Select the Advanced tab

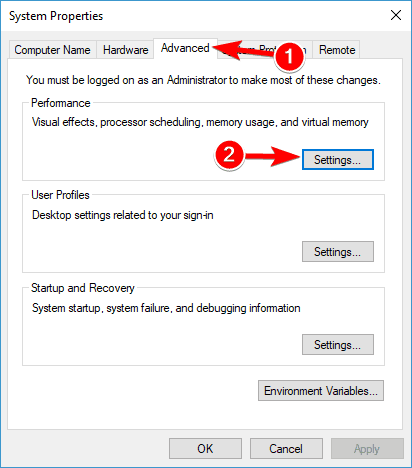pos(185,48)
